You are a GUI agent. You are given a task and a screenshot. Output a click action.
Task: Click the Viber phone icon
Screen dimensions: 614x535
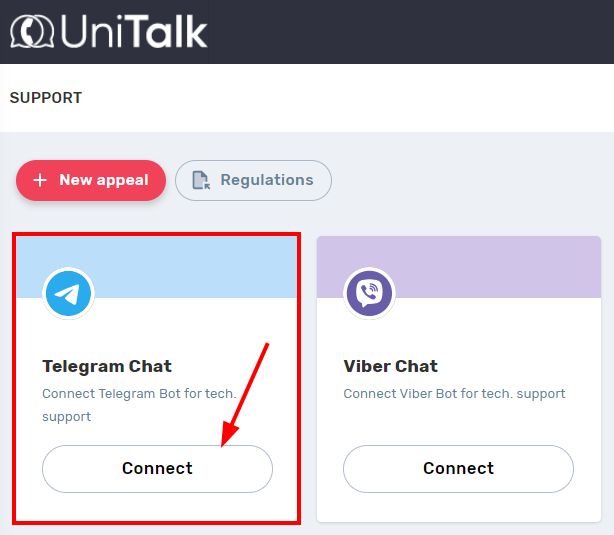369,294
